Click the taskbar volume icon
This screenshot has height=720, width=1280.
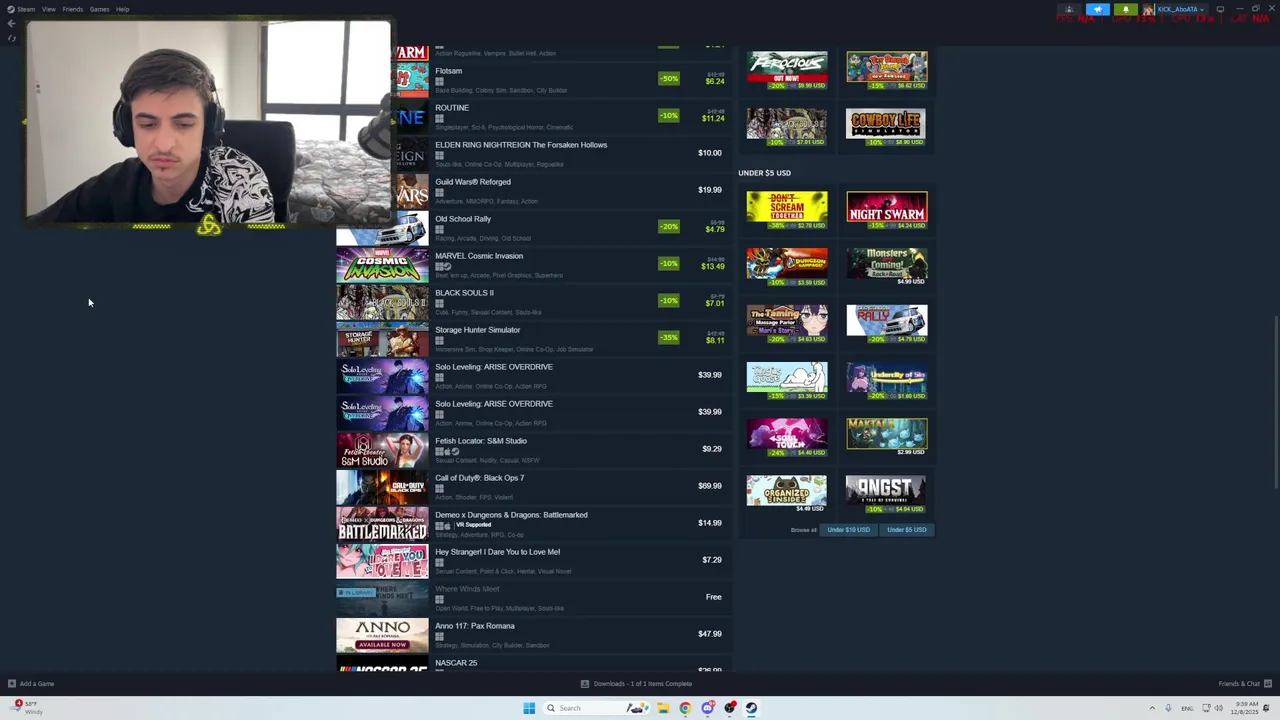tap(1218, 708)
